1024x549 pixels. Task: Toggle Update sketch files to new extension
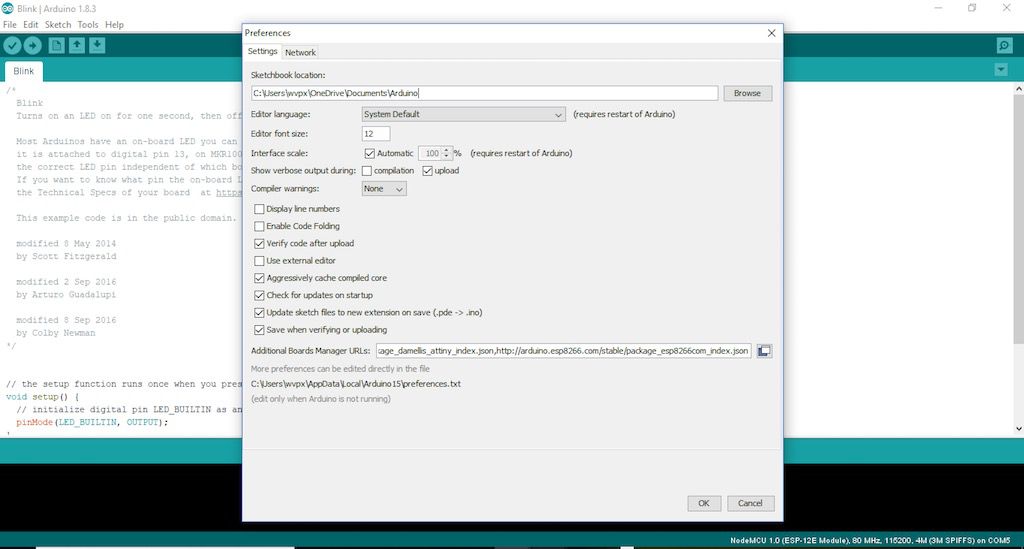click(259, 313)
